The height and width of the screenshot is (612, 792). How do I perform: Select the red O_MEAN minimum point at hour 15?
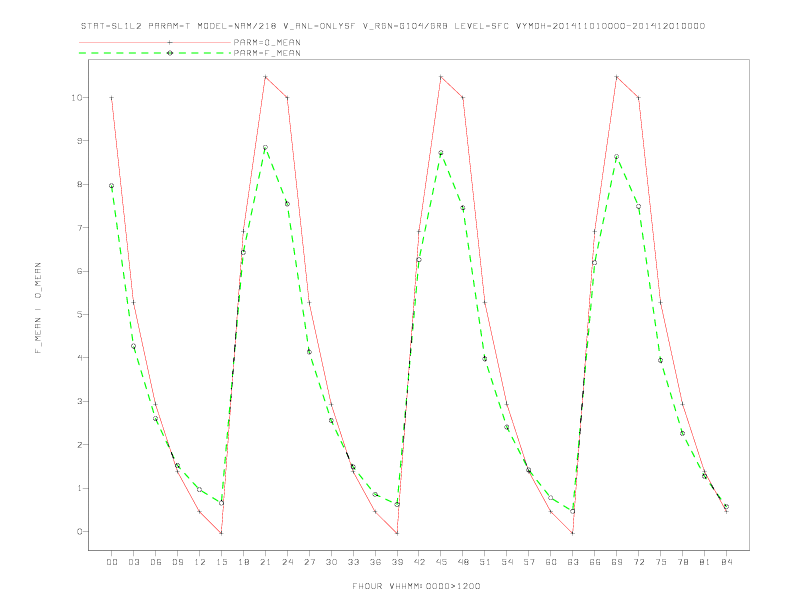[x=221, y=533]
